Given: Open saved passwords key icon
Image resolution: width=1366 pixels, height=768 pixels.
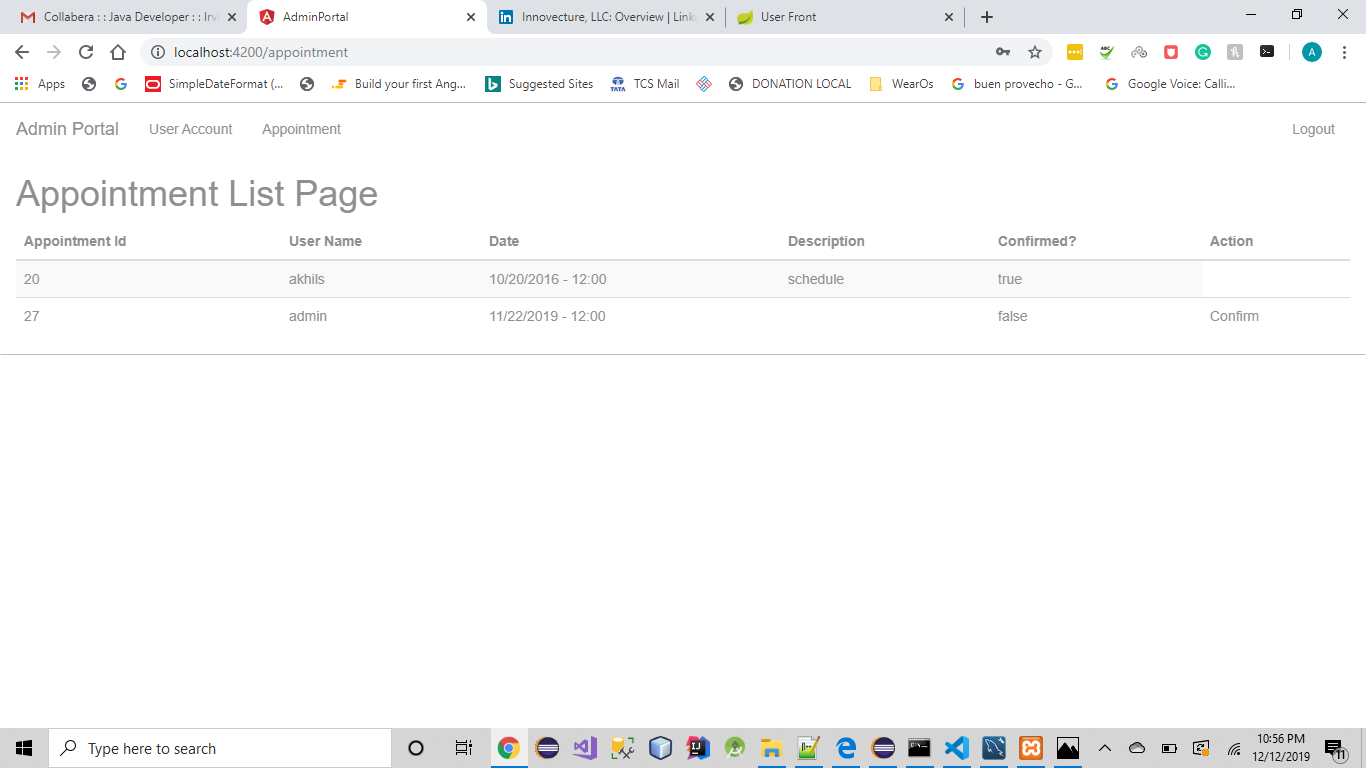Looking at the screenshot, I should [x=1003, y=52].
